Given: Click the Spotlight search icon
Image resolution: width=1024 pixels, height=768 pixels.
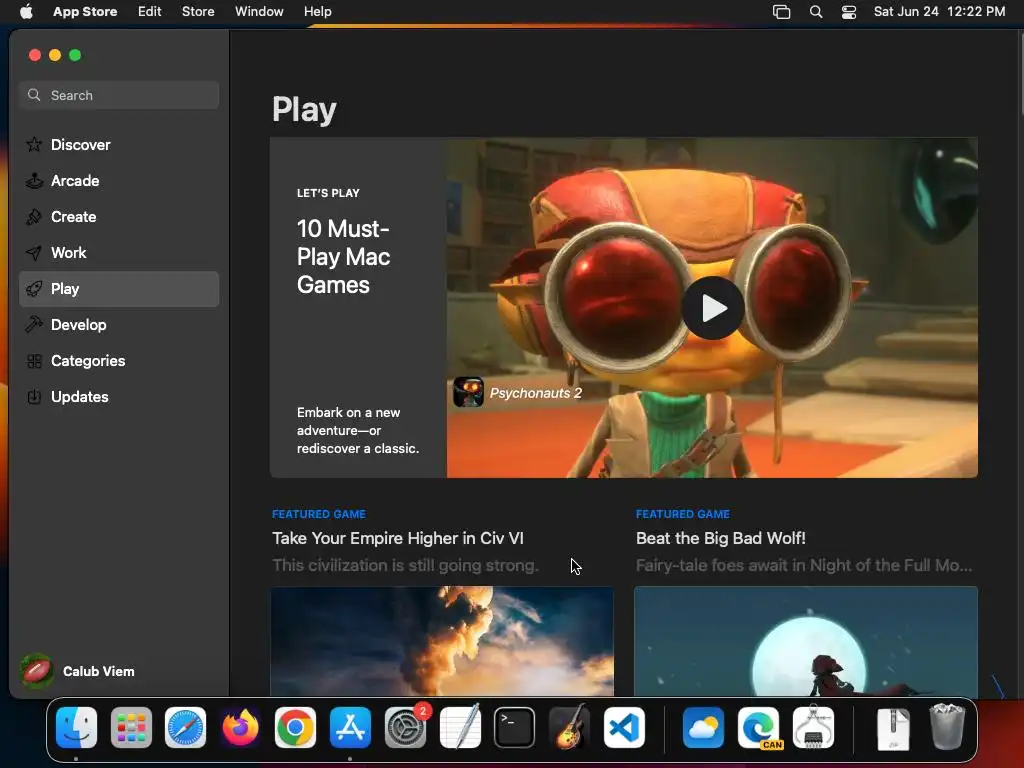Looking at the screenshot, I should click(x=816, y=12).
